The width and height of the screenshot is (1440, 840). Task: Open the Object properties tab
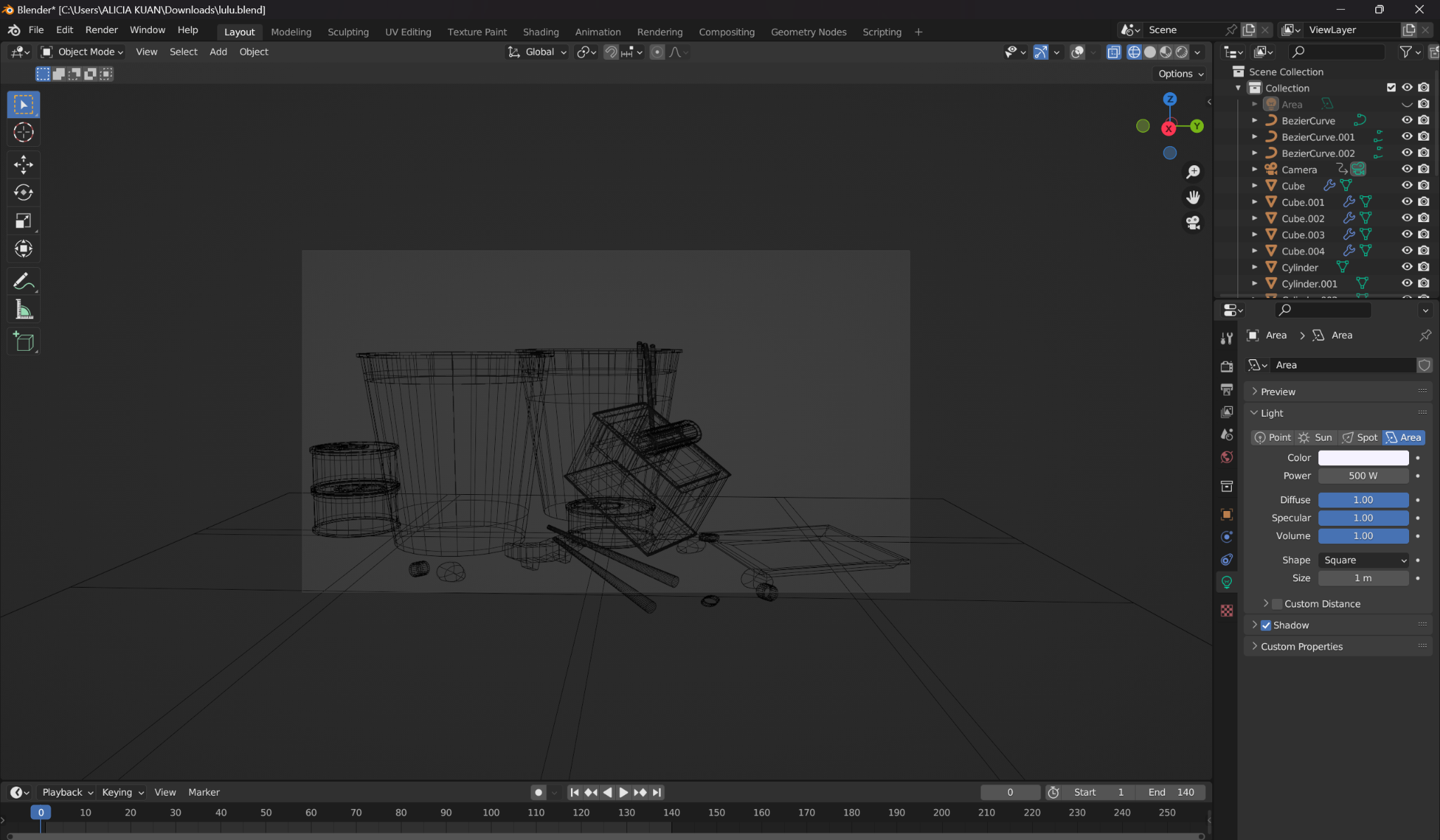coord(1226,515)
